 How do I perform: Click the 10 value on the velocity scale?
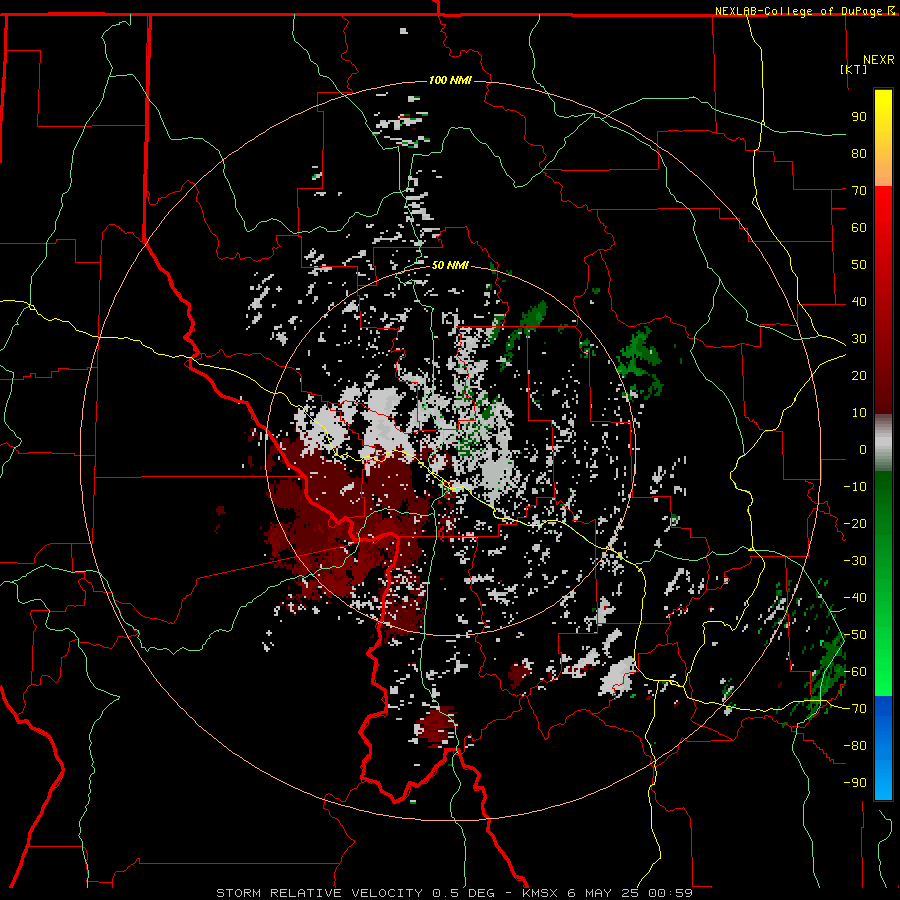(859, 413)
